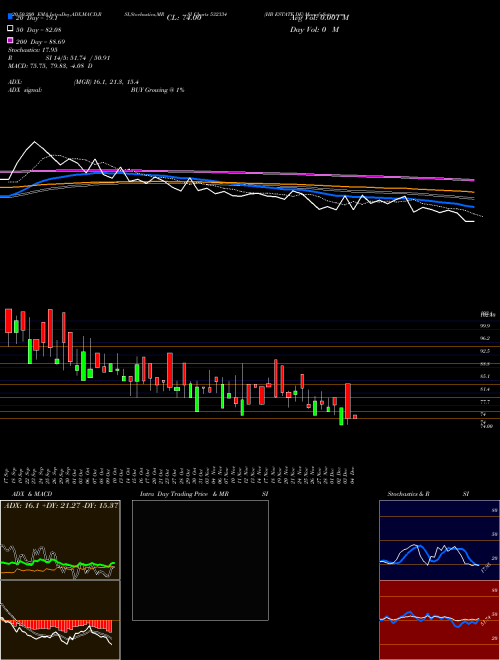Screen dimensions: 500x660
Task: Click the 'Stochastics & R' panel title
Action: pyautogui.click(x=409, y=494)
